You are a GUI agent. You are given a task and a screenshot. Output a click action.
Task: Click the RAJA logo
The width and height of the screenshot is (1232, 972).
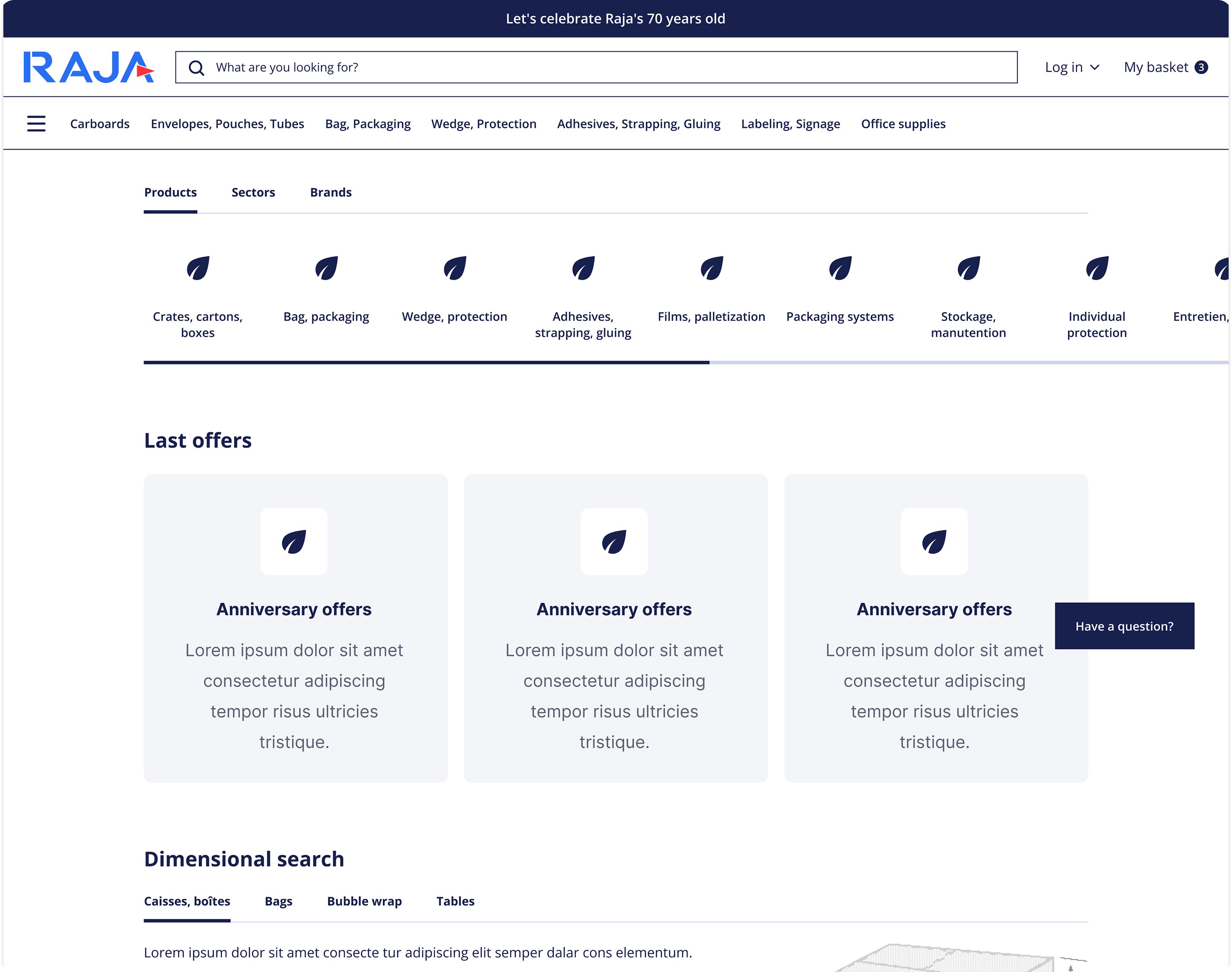[89, 67]
